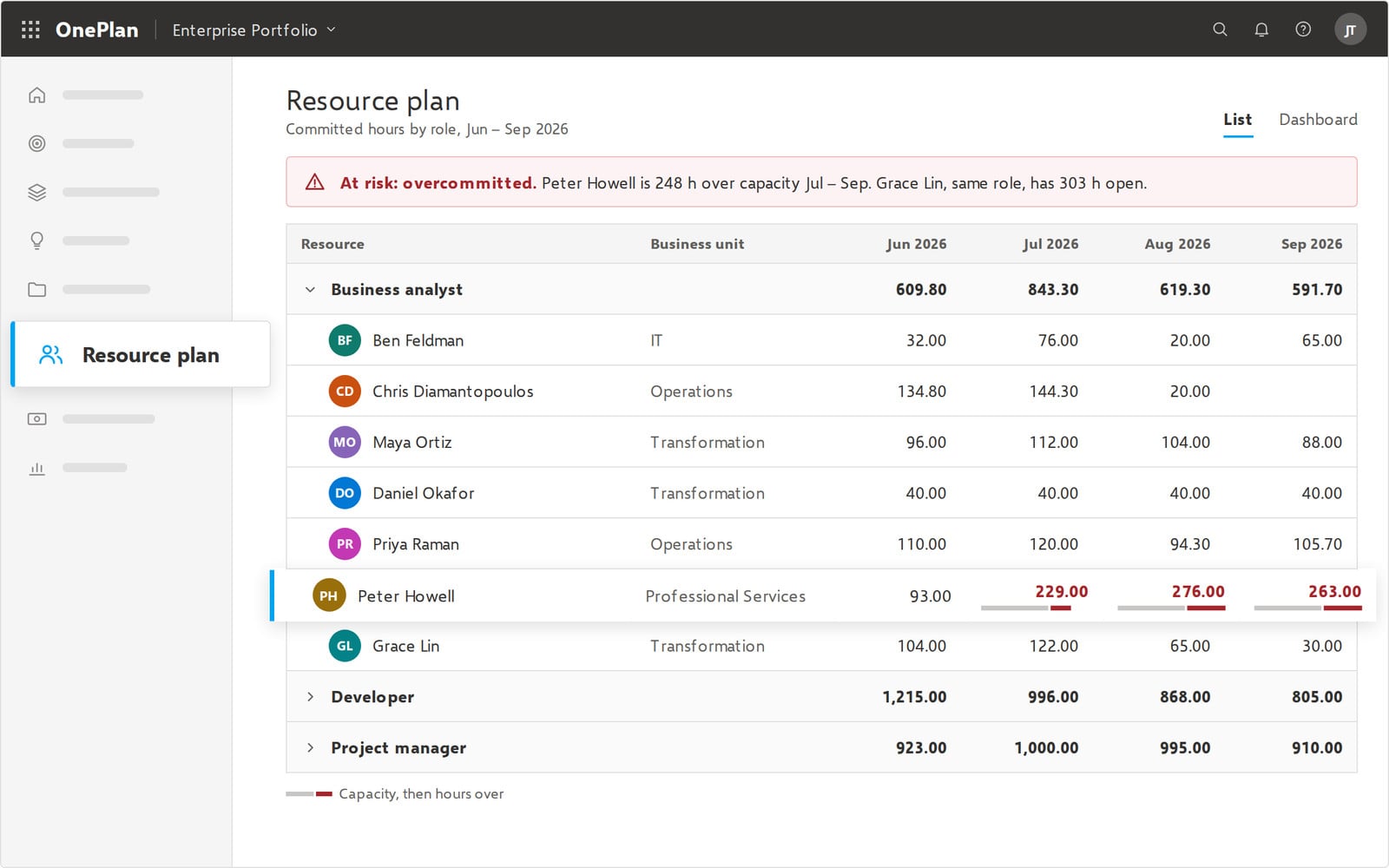Click Chris Diamantopoulos's CD avatar
Viewport: 1389px width, 868px height.
(345, 391)
